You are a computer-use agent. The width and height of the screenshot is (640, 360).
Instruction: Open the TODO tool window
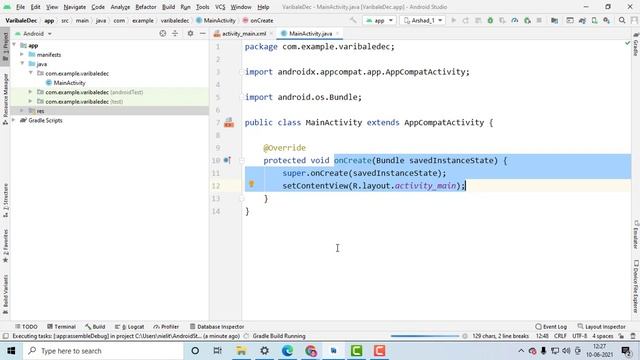[x=26, y=327]
